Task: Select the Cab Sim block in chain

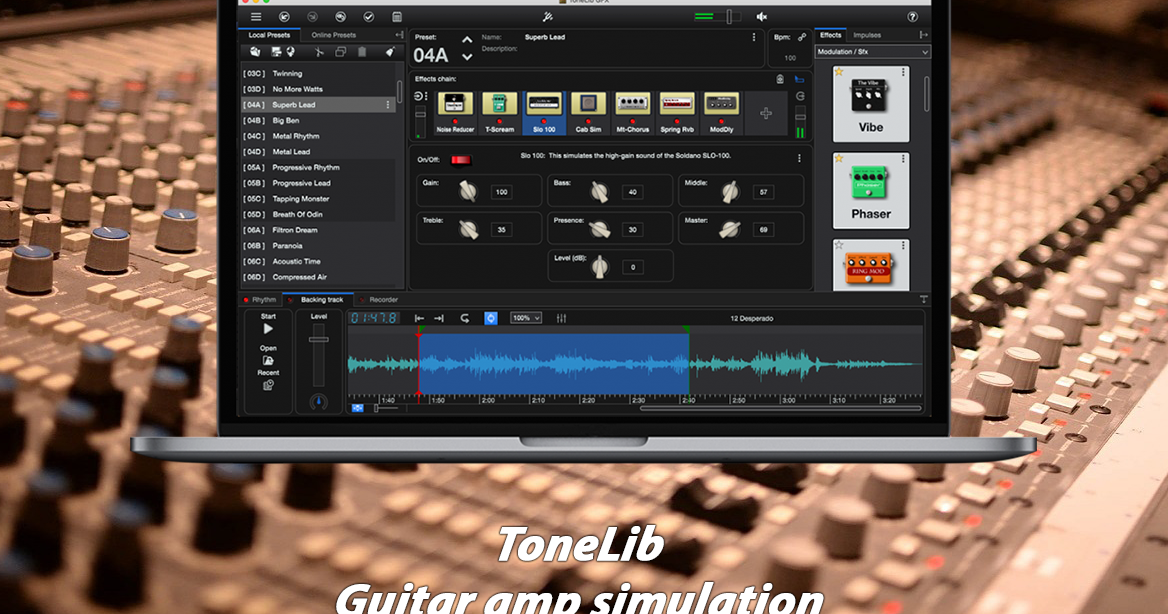Action: [588, 113]
